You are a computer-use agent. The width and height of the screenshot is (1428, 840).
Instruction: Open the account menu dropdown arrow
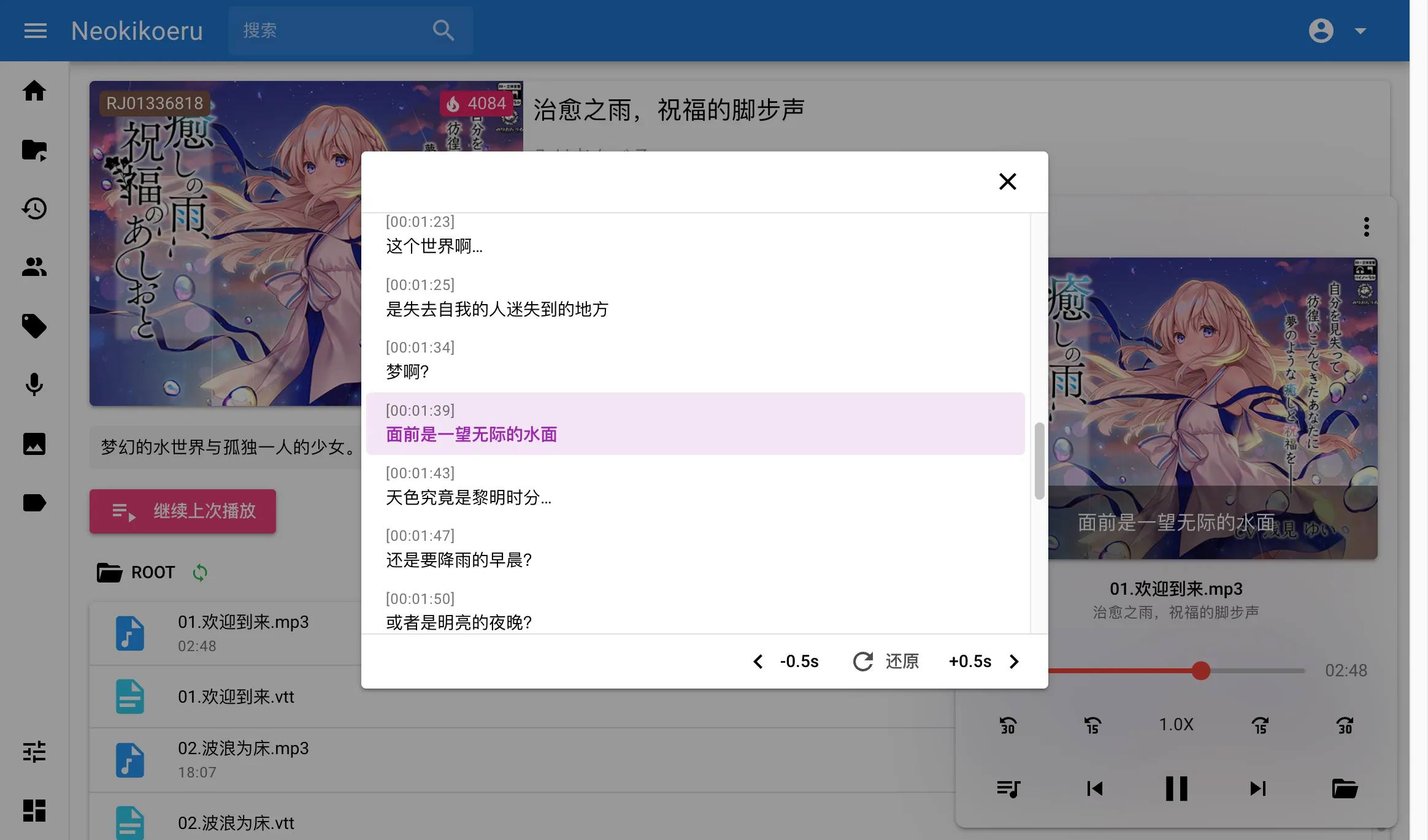1359,30
